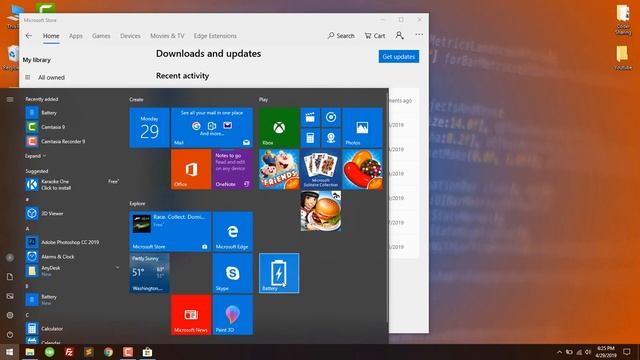640x360 pixels.
Task: Switch to Apps tab in Store
Action: 76,36
